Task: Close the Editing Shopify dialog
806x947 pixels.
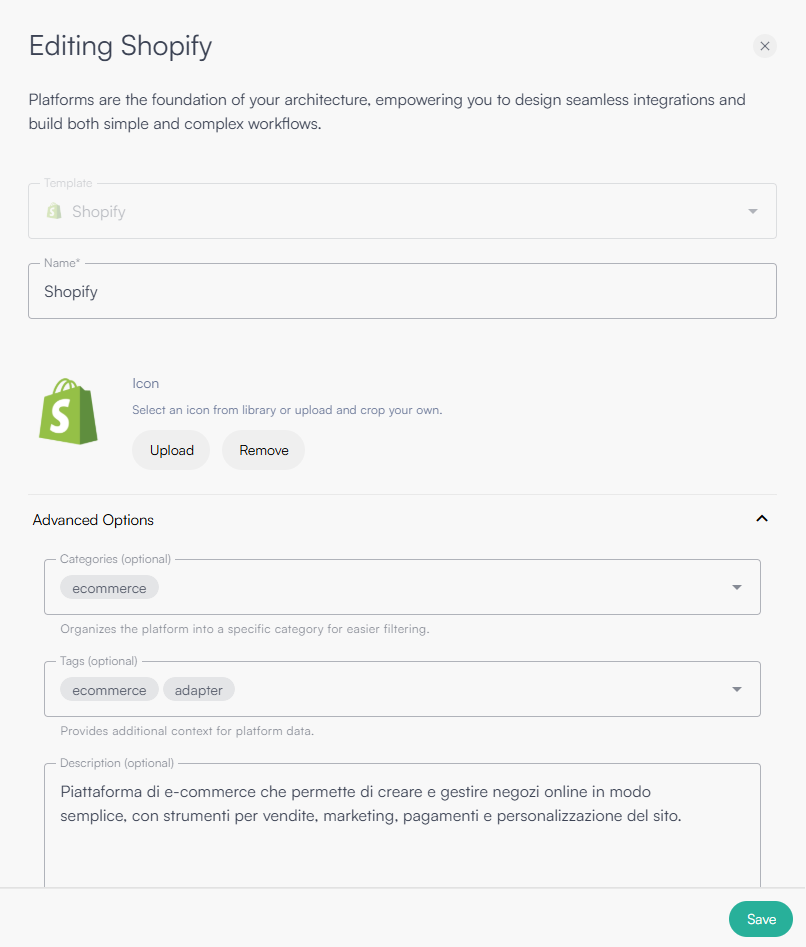Action: coord(765,46)
